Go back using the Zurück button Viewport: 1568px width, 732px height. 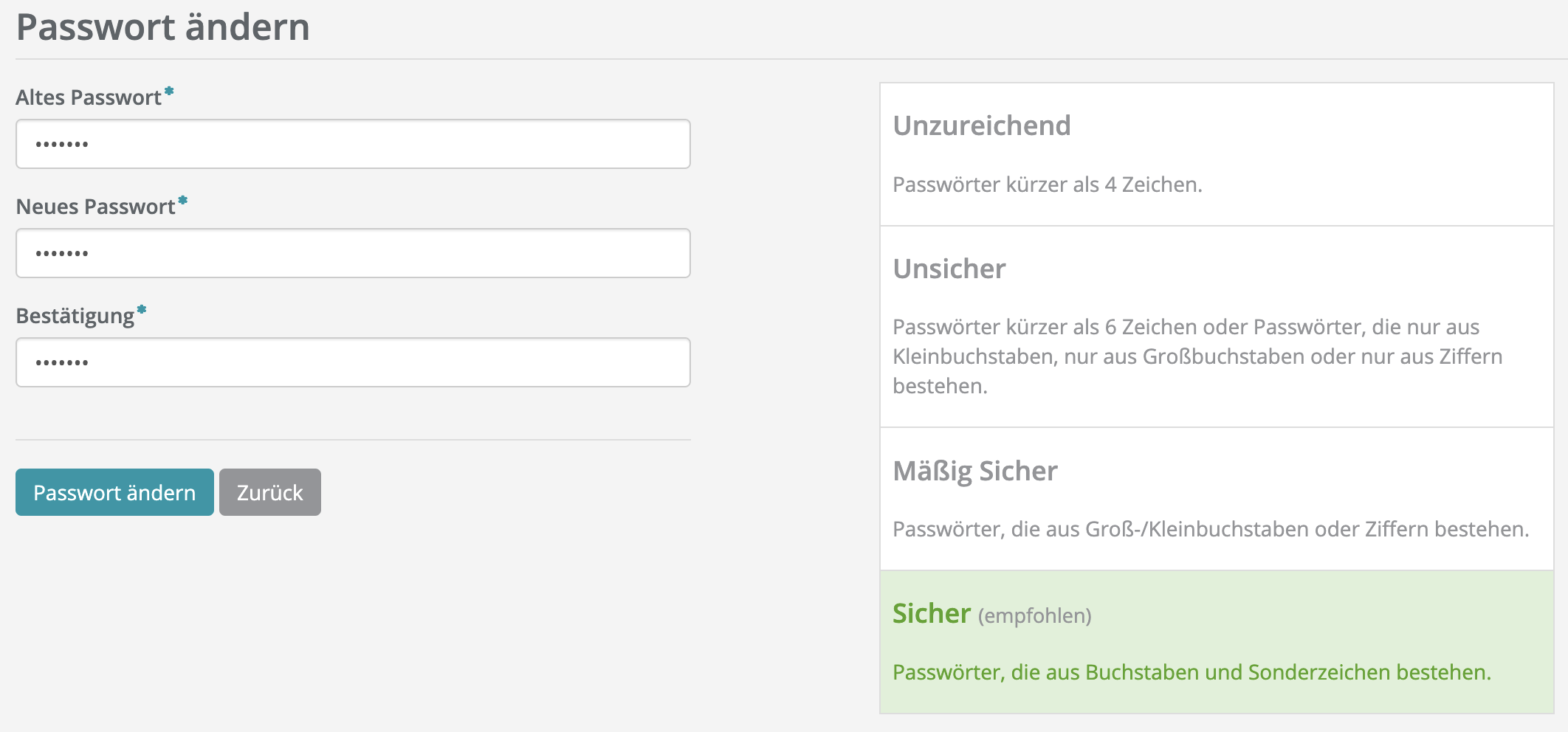click(269, 492)
